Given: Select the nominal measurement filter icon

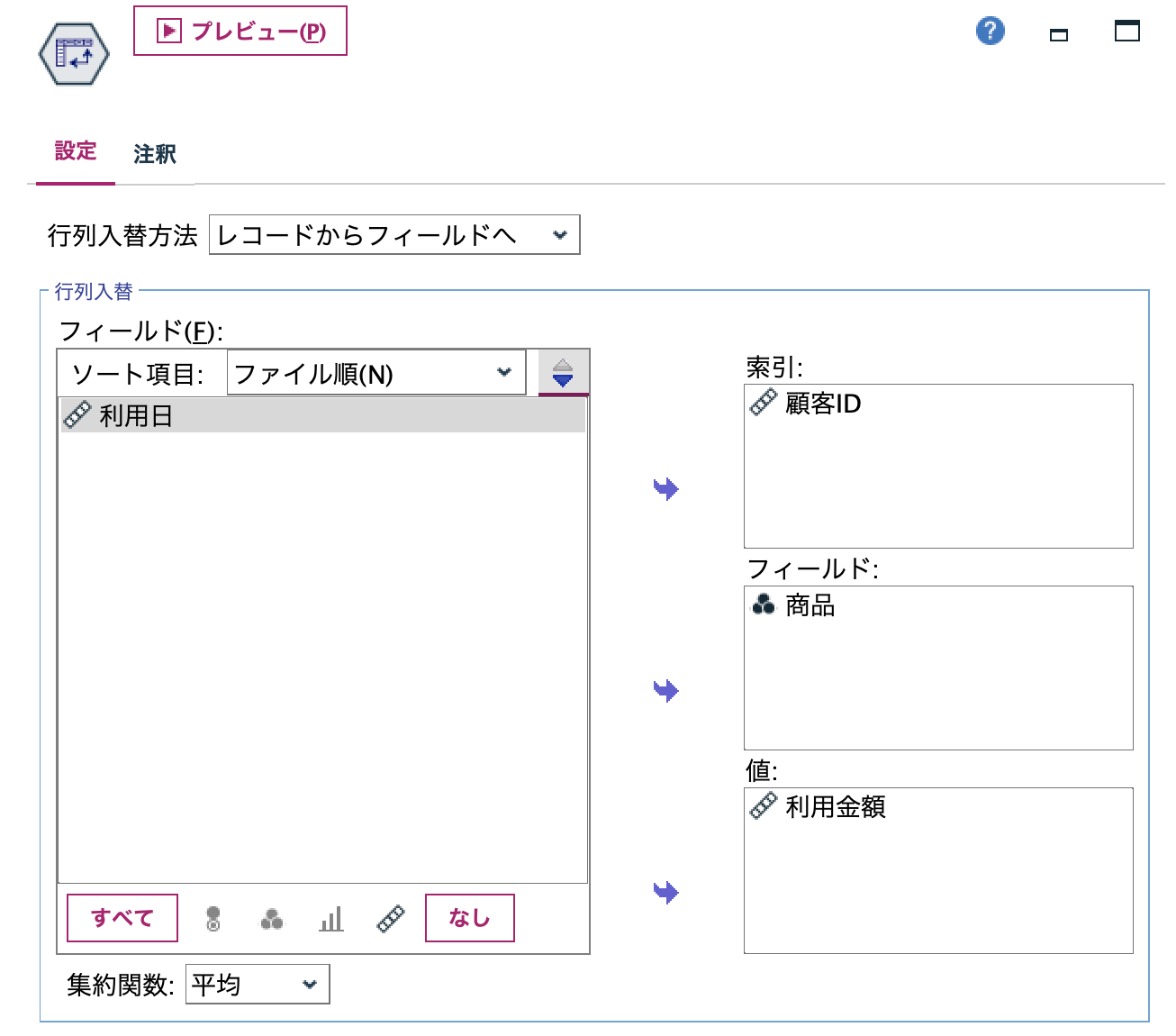Looking at the screenshot, I should point(271,917).
